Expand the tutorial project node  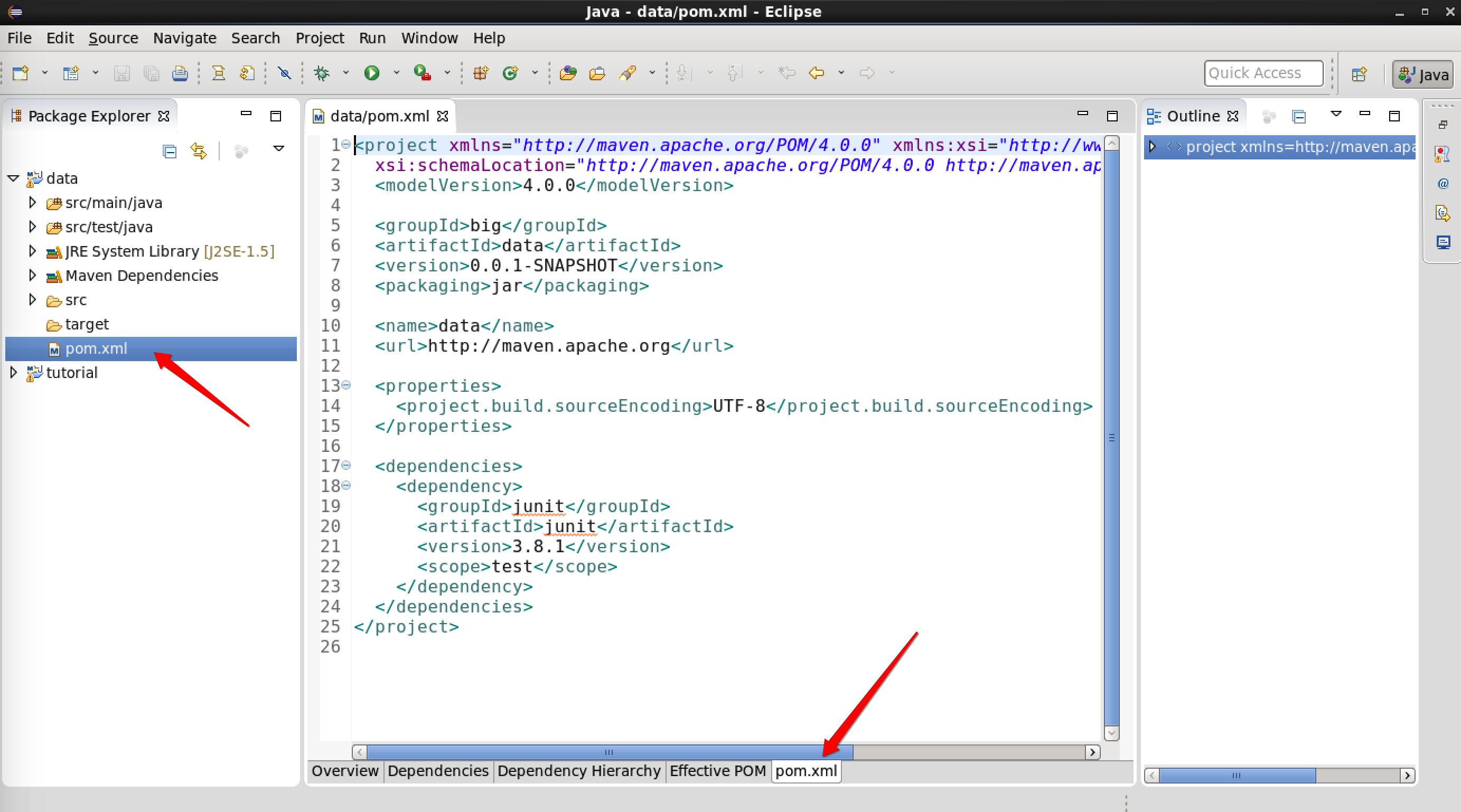(14, 373)
